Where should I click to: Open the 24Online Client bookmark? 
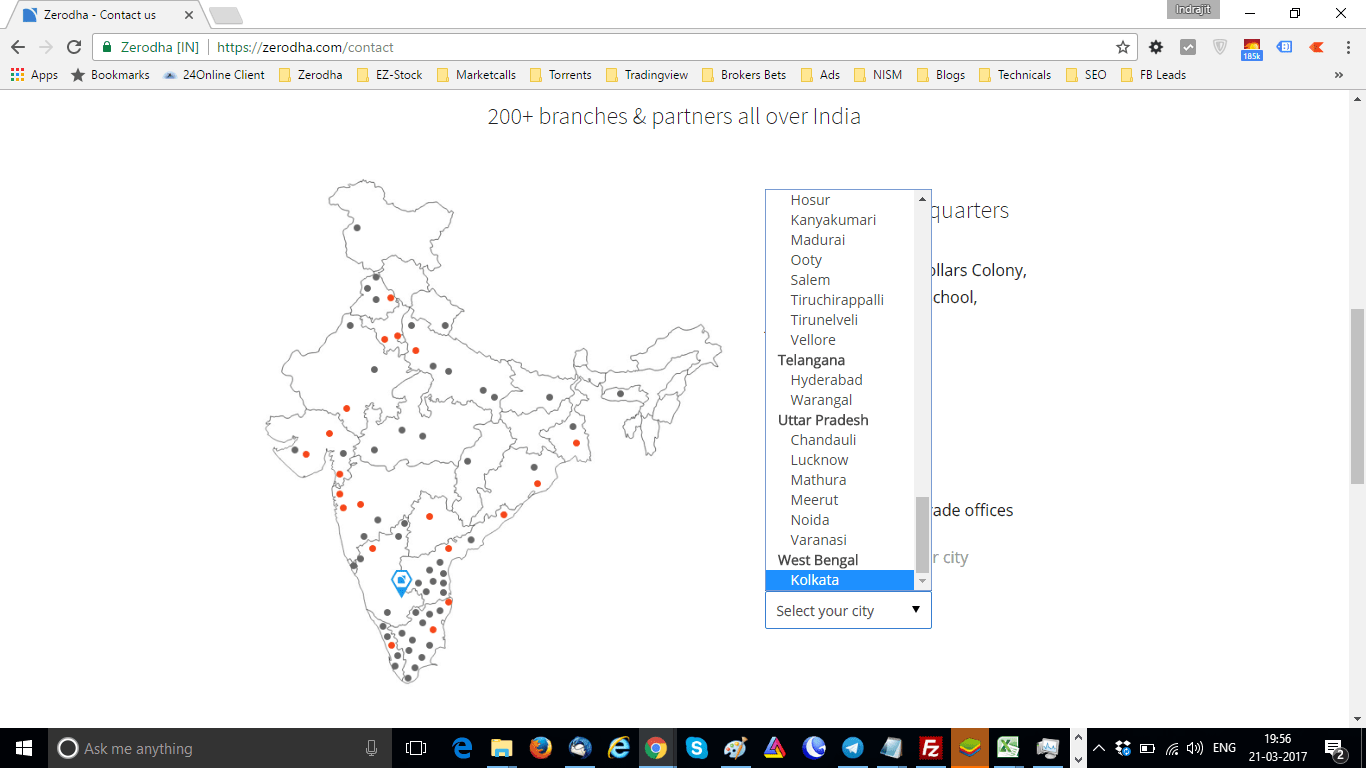tap(214, 75)
